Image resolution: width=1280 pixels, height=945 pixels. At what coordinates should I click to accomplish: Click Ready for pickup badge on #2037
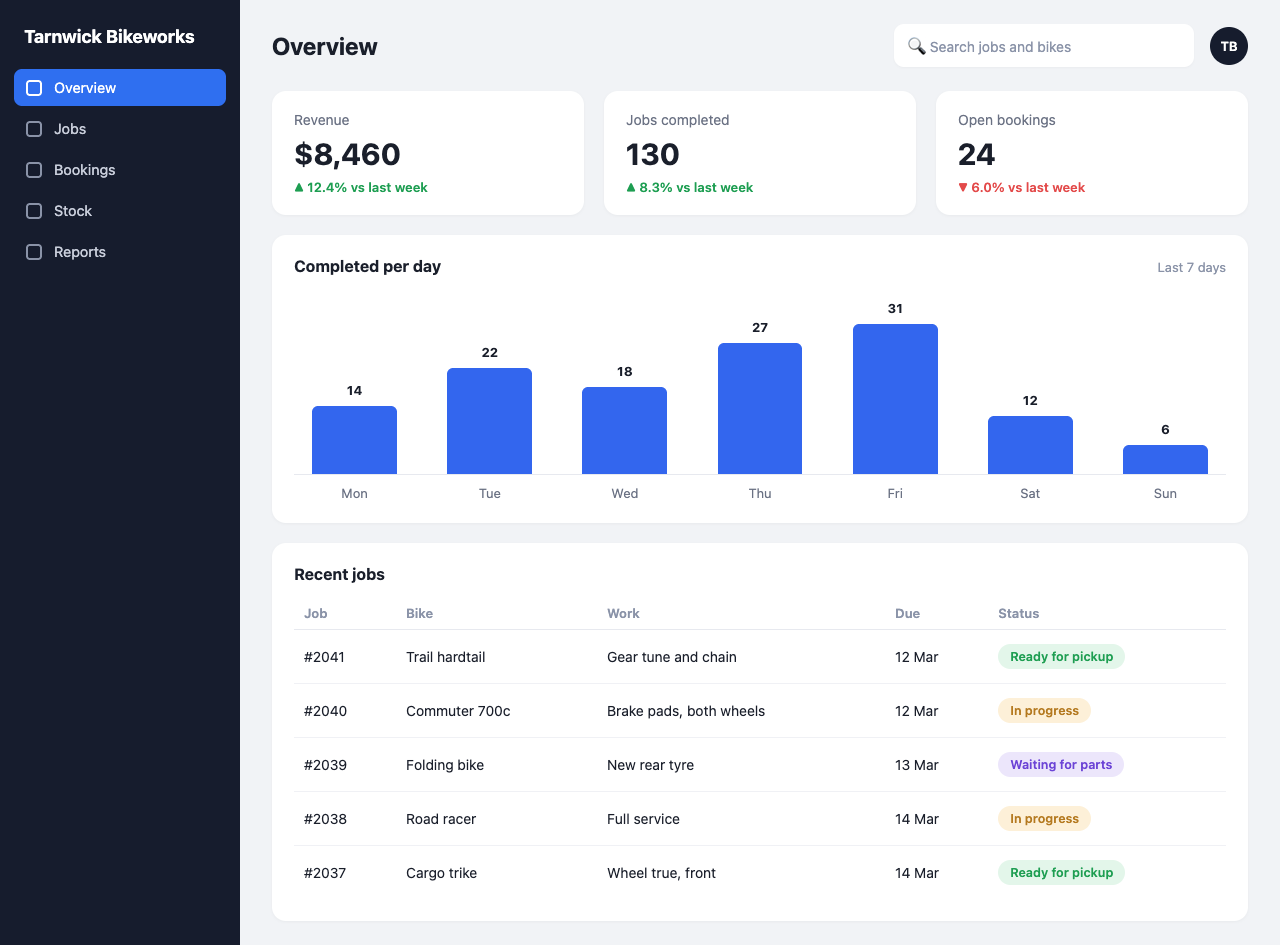tap(1061, 873)
